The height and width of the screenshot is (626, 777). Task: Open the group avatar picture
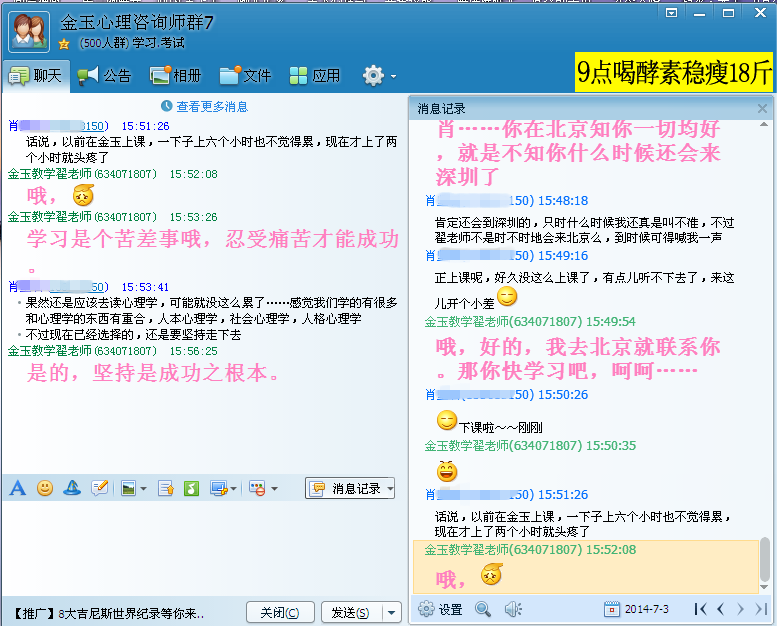click(x=29, y=31)
